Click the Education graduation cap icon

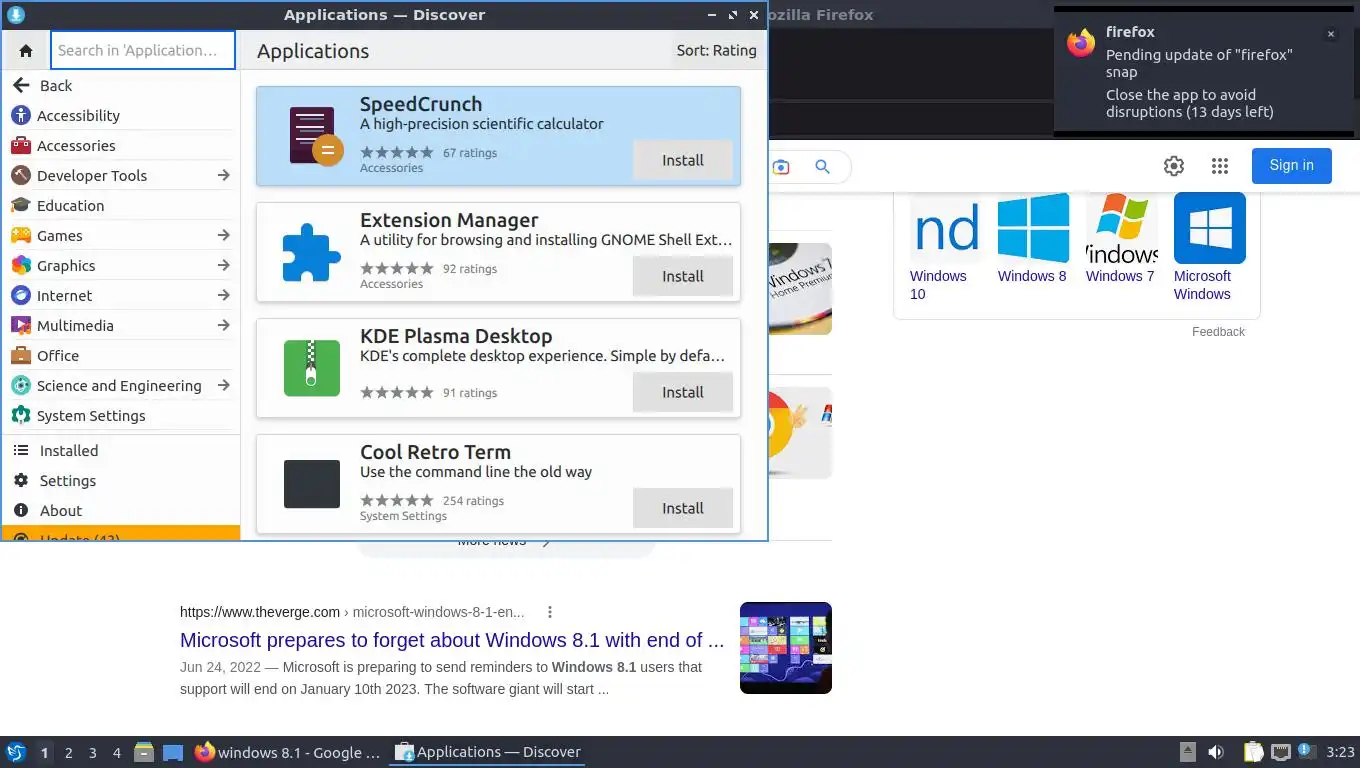pos(21,206)
